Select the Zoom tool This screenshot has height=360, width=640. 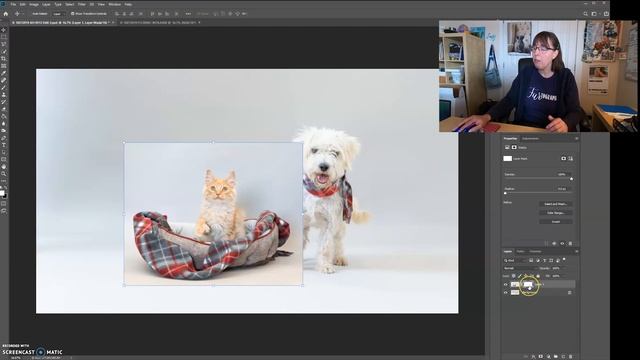pyautogui.click(x=4, y=174)
